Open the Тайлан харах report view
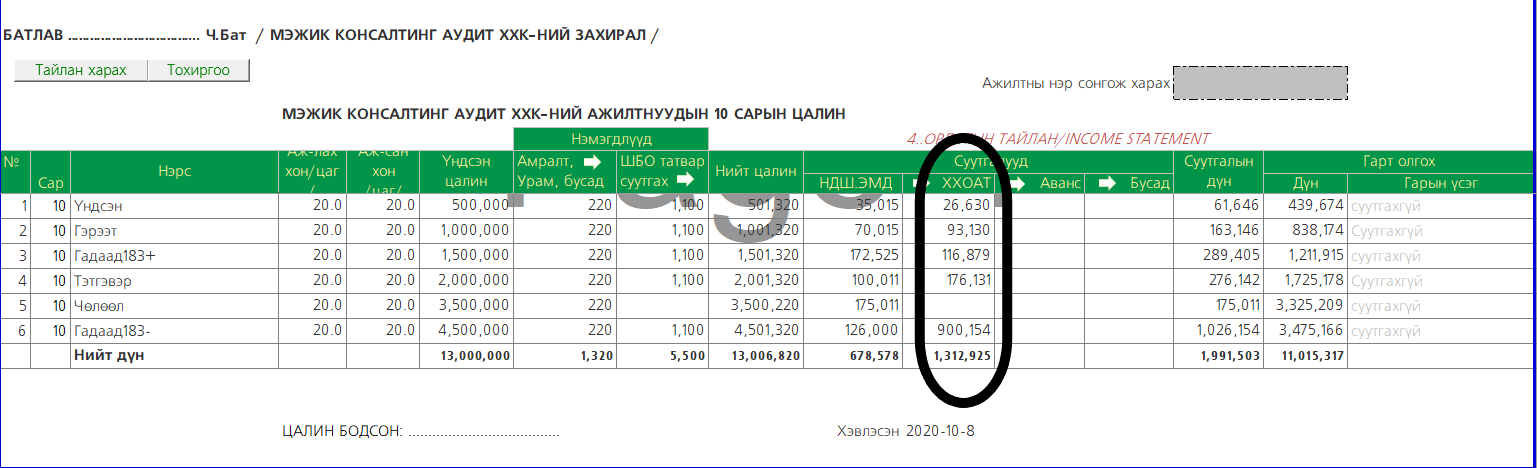The image size is (1537, 468). coord(81,70)
